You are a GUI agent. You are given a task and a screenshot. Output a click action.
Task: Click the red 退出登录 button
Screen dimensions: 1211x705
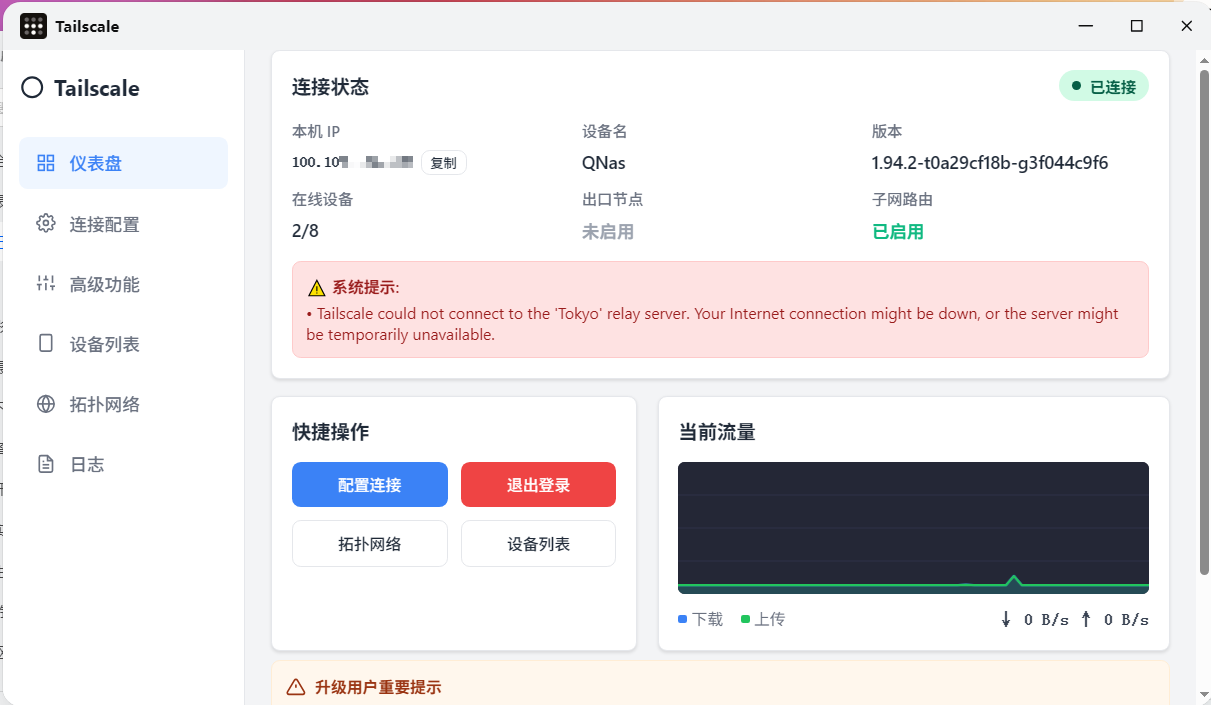[538, 485]
